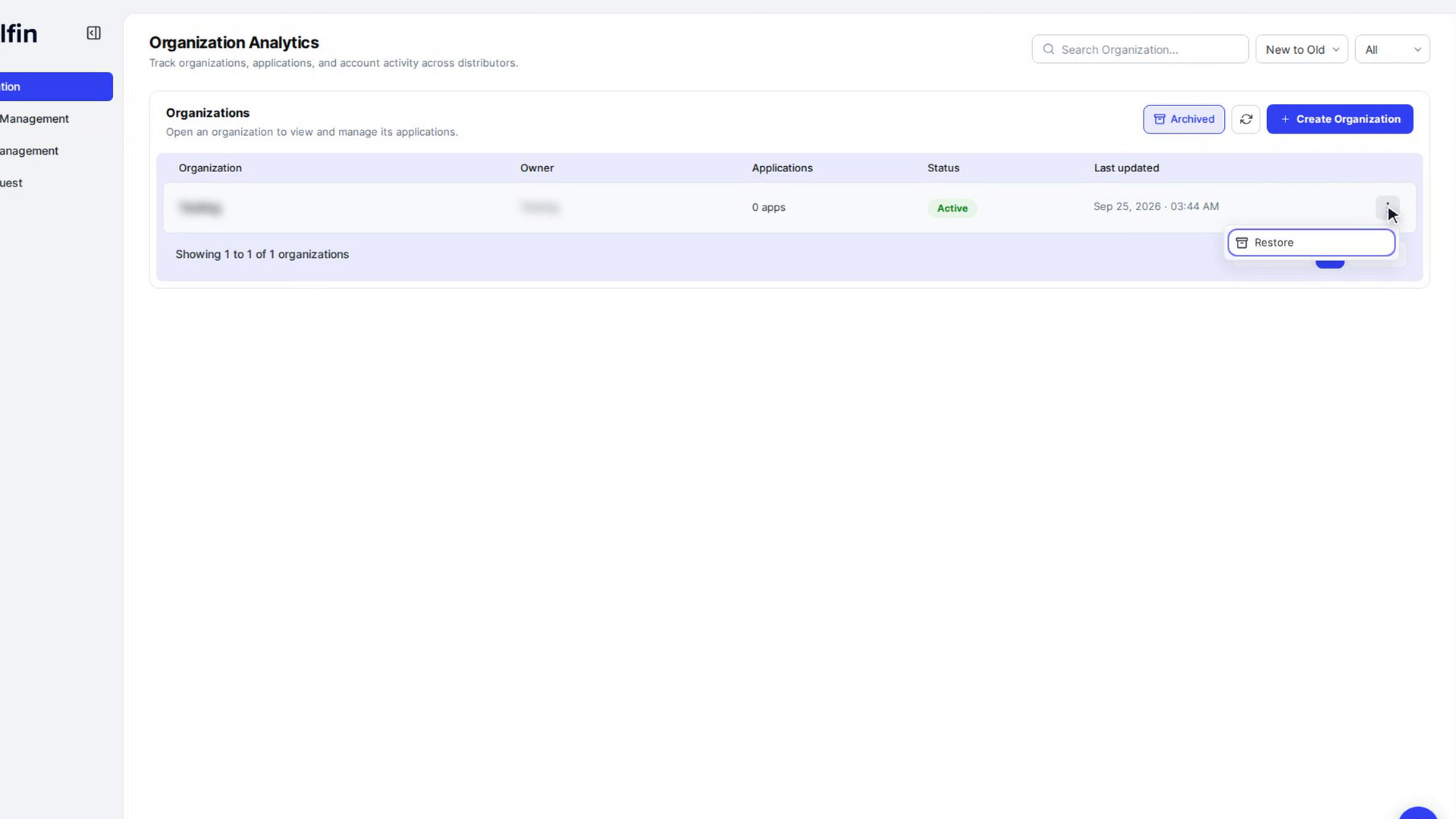Open the All filter dropdown
1456x819 pixels.
1392,49
